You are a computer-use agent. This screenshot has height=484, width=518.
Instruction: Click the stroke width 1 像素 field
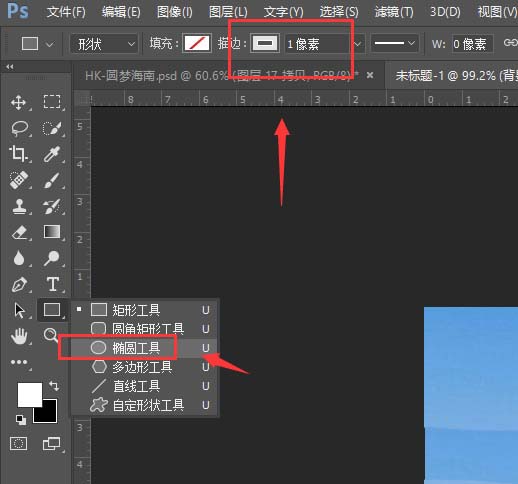[x=317, y=44]
